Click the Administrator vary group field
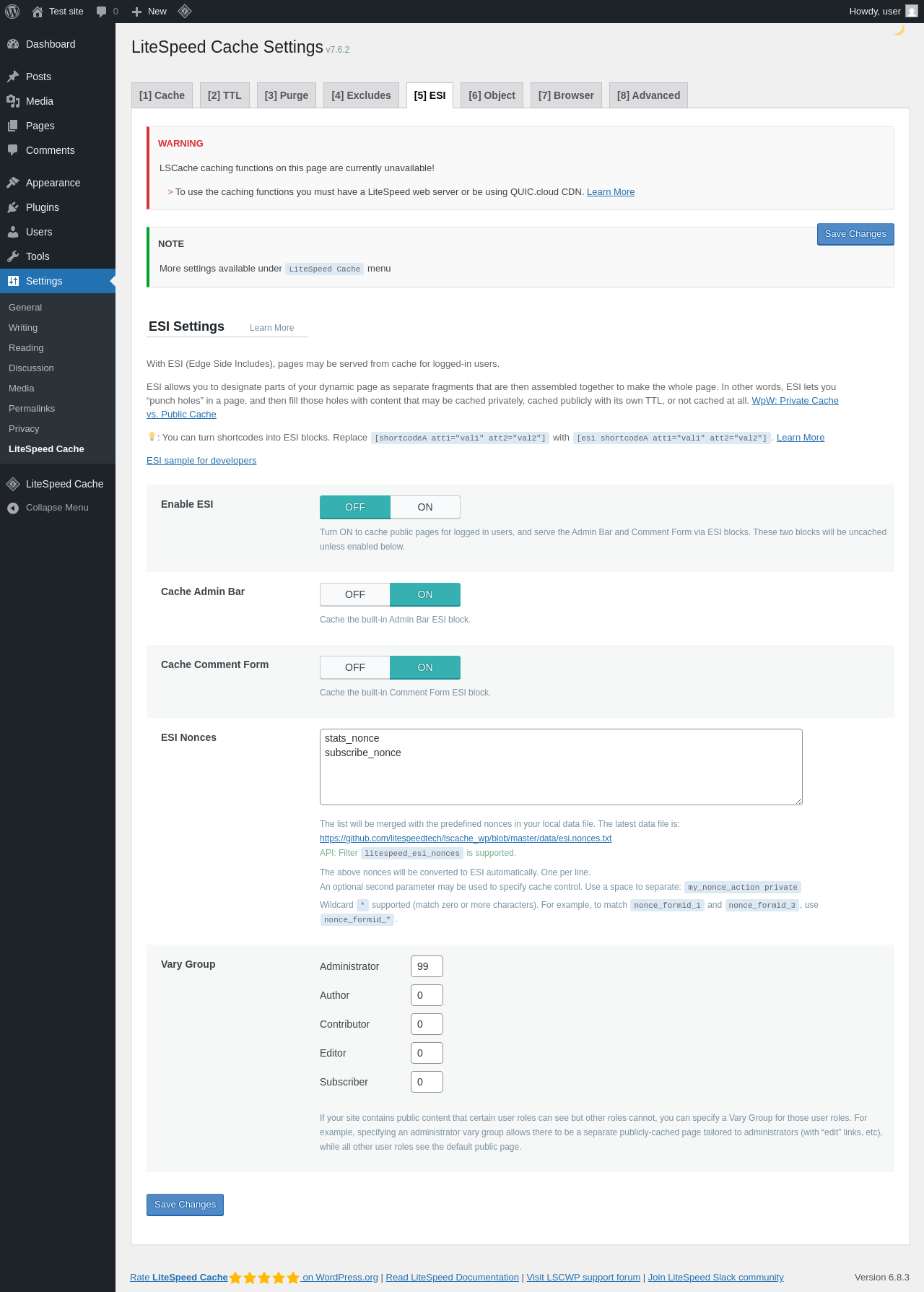Image resolution: width=924 pixels, height=1292 pixels. pos(427,966)
